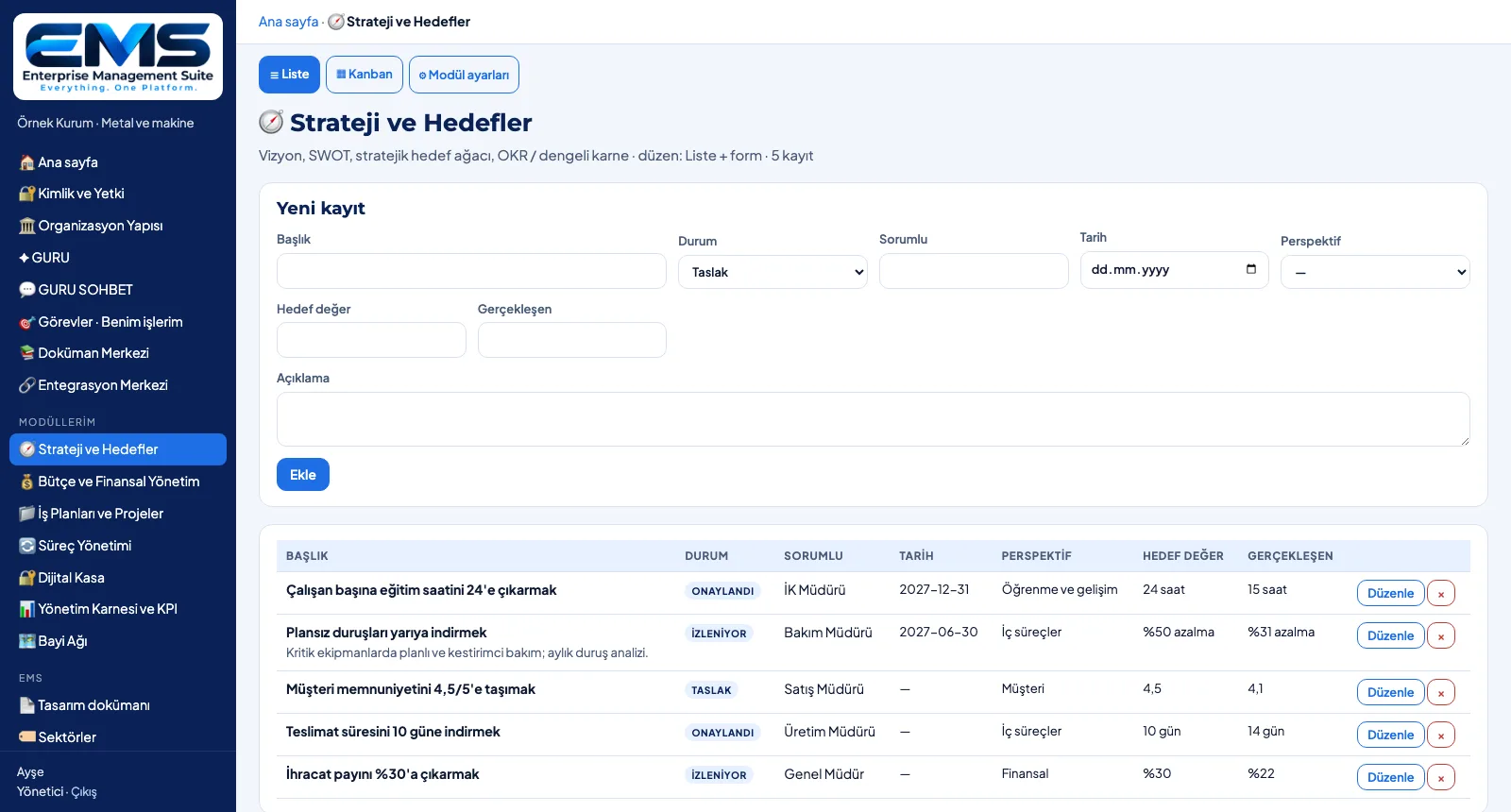Edit the 'Teslimat süresini 10 güne indirmek' record

coord(1390,735)
